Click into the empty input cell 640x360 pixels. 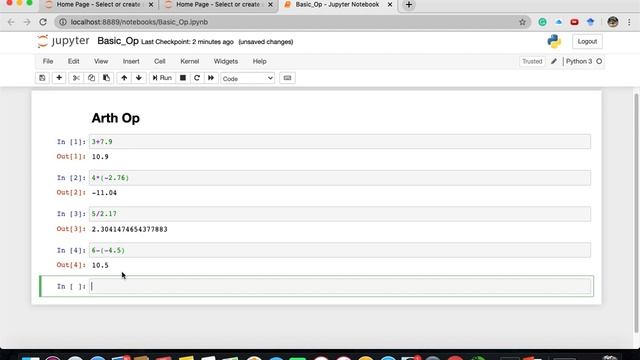340,286
